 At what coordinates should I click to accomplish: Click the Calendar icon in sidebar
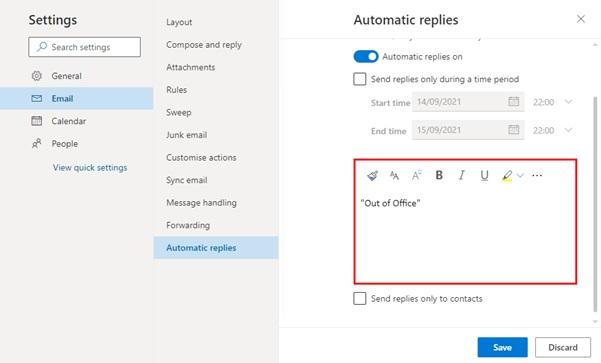[x=37, y=121]
